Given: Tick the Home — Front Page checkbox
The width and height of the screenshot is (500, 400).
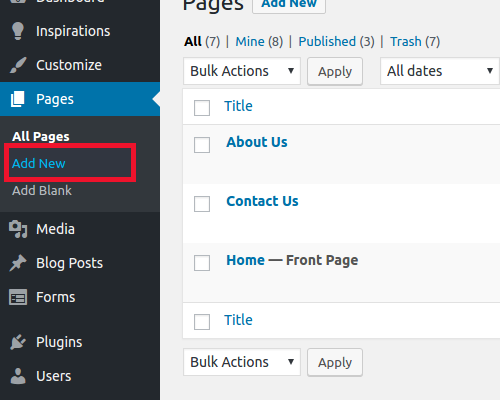Looking at the screenshot, I should pyautogui.click(x=202, y=263).
